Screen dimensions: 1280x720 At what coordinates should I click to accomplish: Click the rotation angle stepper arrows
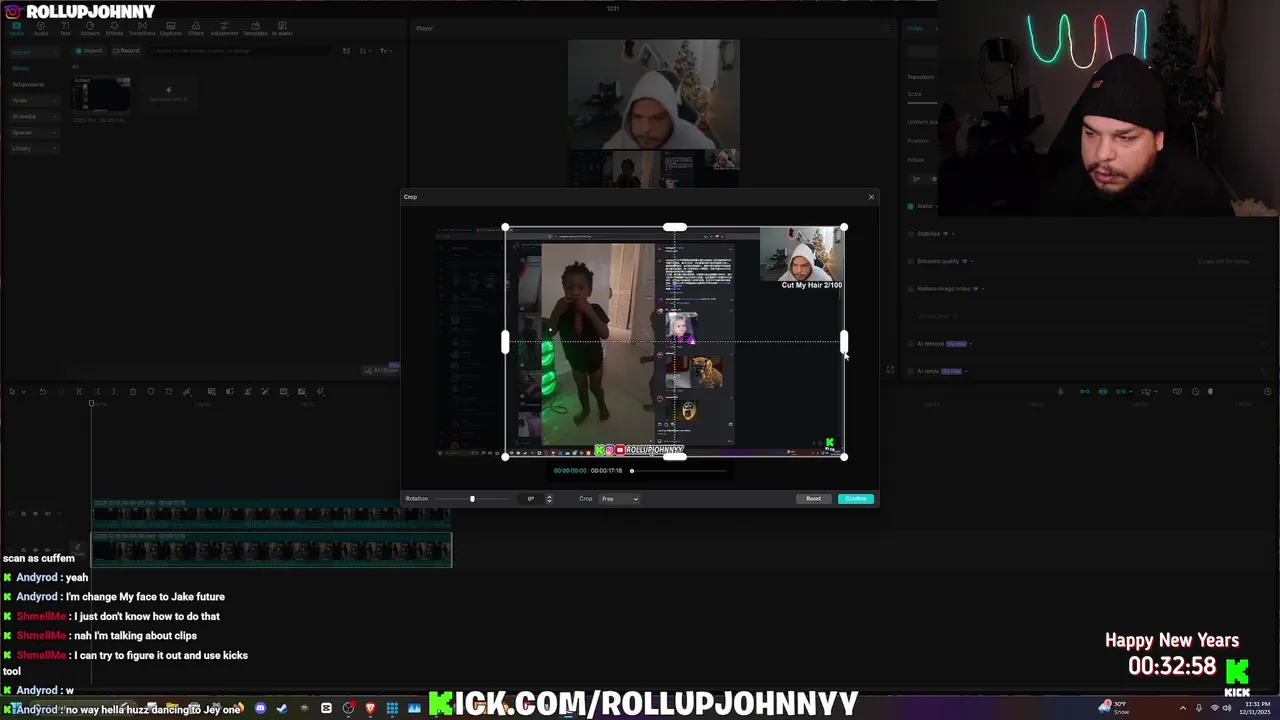pos(548,498)
